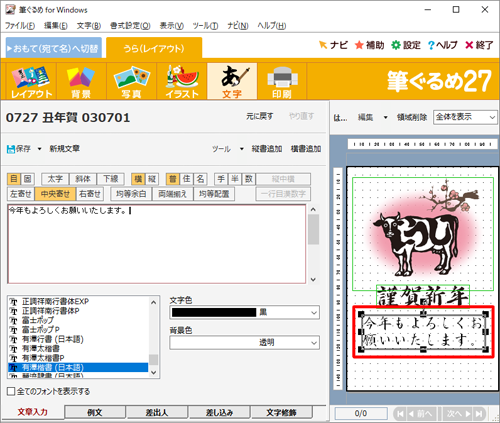The height and width of the screenshot is (423, 500).
Task: Switch to the 差し込み tab
Action: (219, 412)
